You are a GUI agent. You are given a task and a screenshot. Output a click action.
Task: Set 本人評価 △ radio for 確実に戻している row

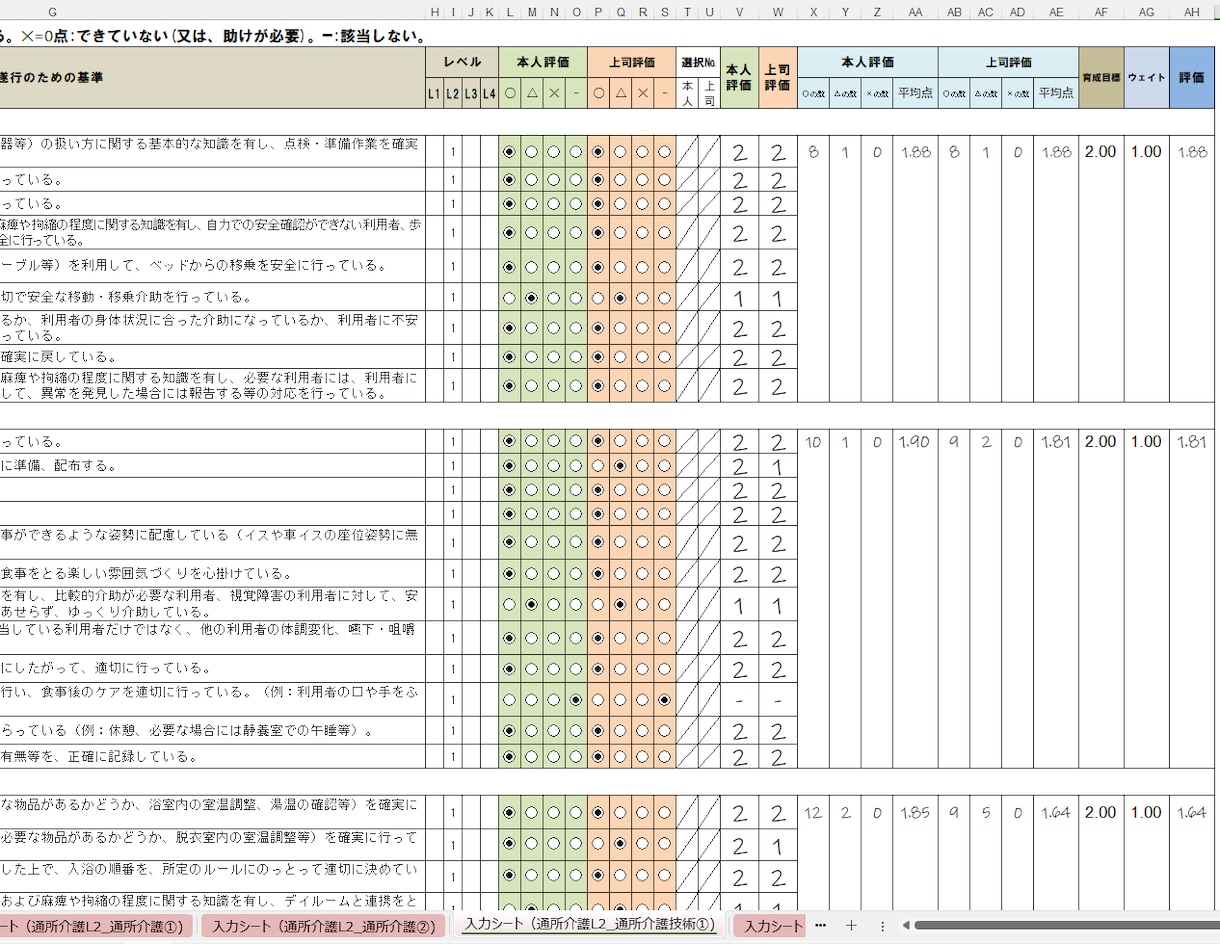(x=532, y=357)
